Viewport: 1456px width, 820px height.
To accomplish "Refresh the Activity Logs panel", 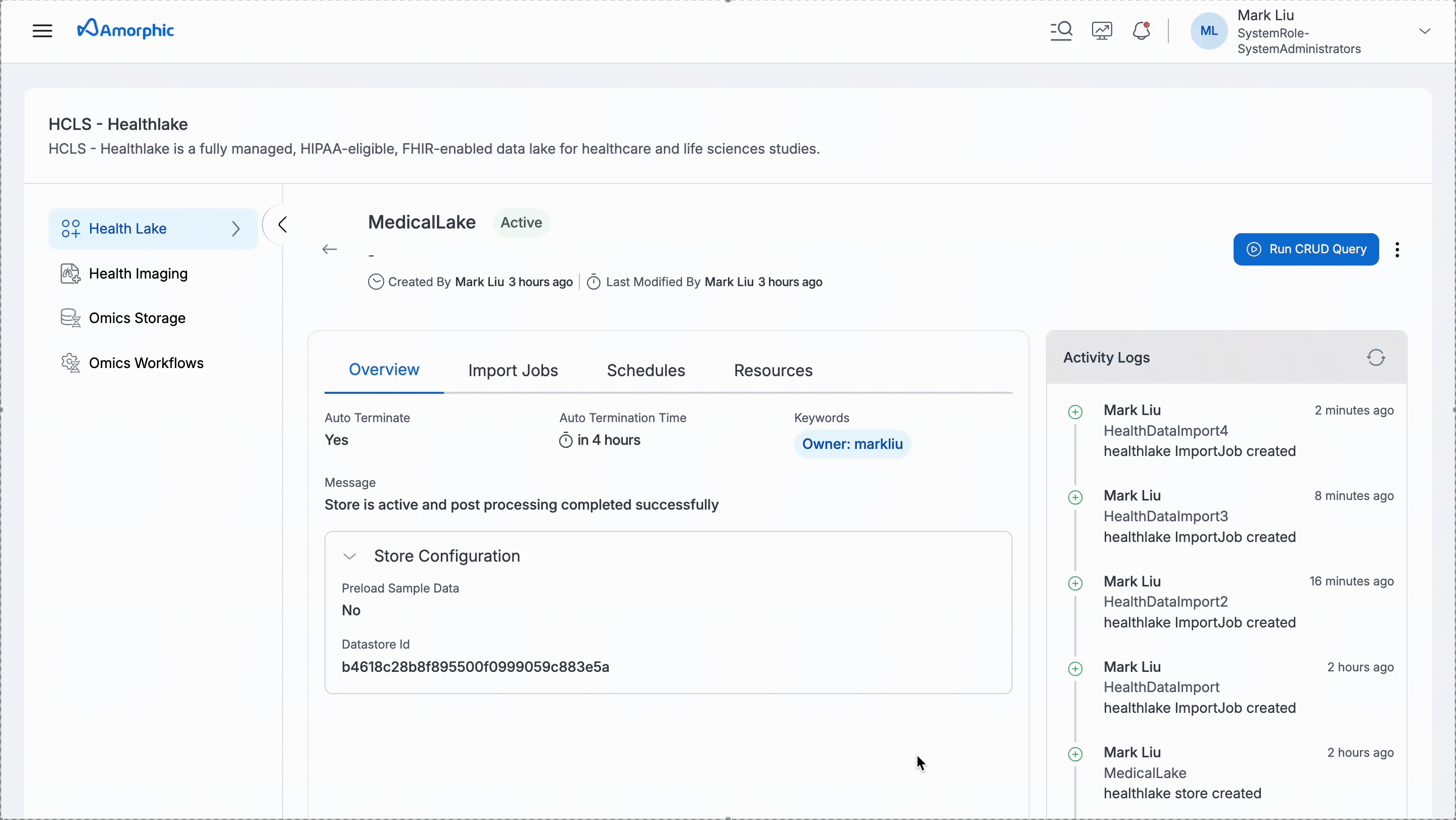I will (1376, 358).
